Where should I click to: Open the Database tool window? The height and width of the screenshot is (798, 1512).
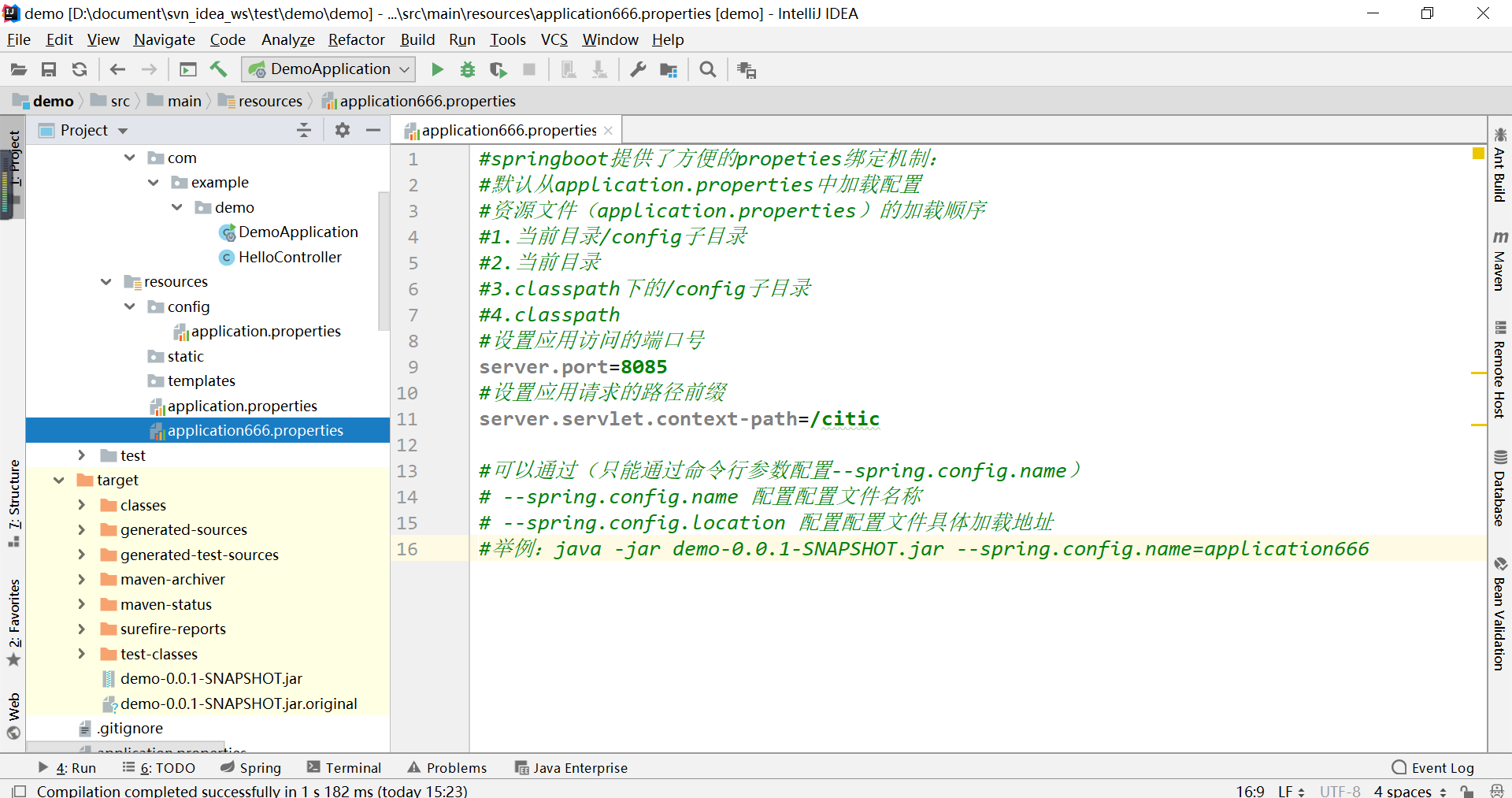tap(1500, 488)
